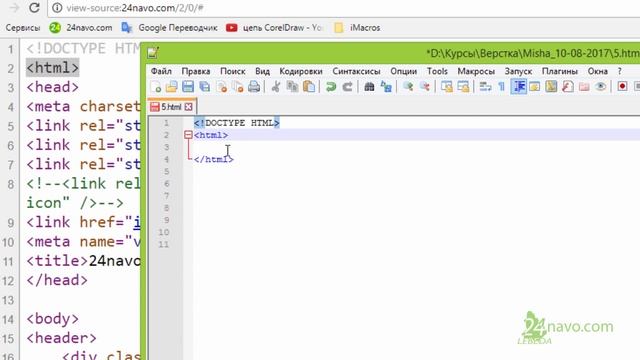This screenshot has height=360, width=640.
Task: Open the Поиск menu
Action: [x=233, y=71]
